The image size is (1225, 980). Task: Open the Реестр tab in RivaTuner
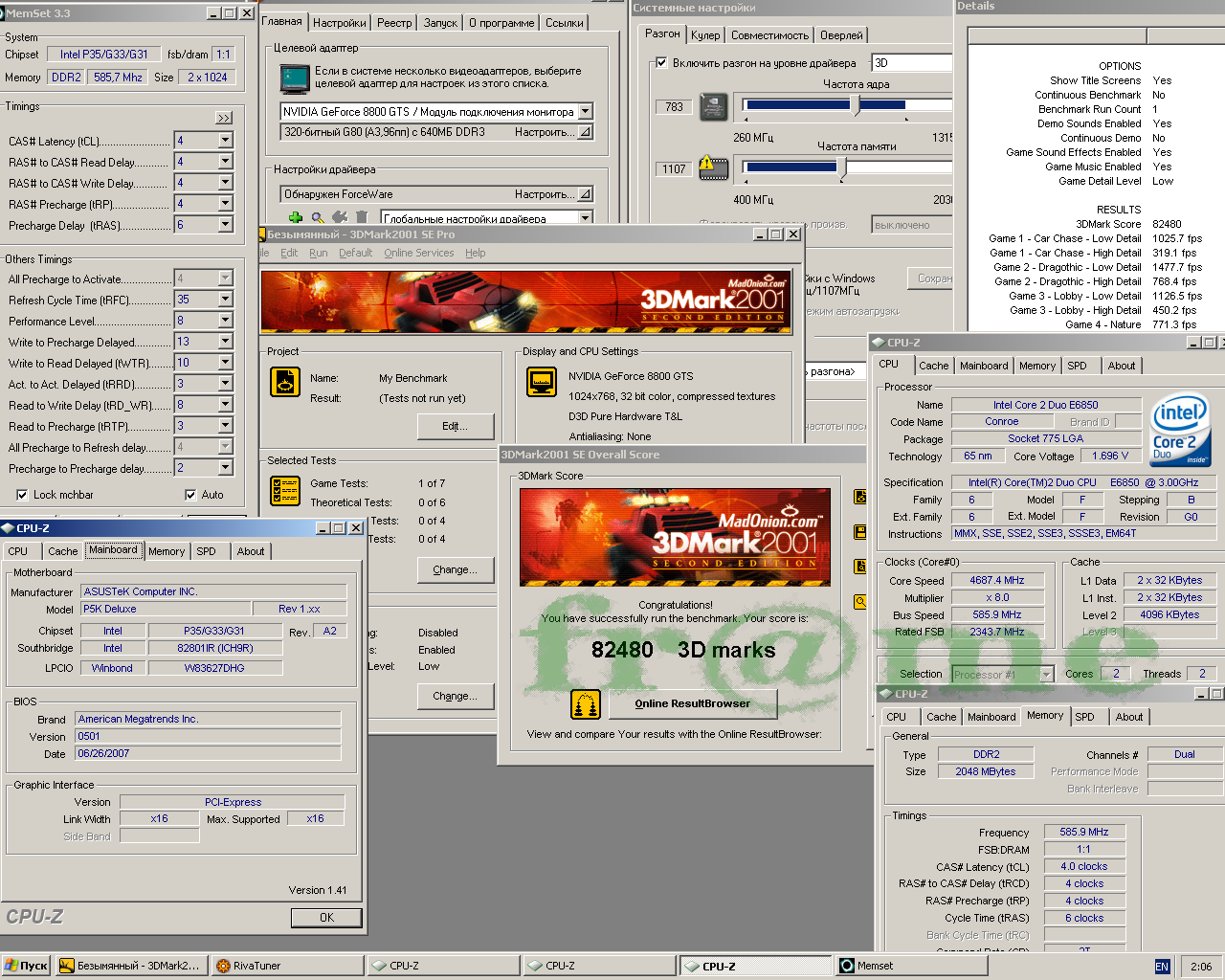pyautogui.click(x=394, y=23)
